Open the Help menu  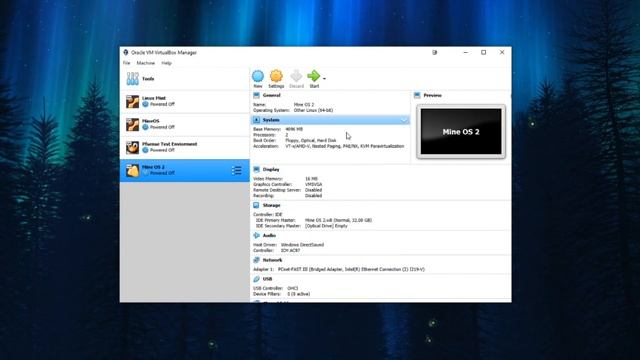[x=167, y=63]
